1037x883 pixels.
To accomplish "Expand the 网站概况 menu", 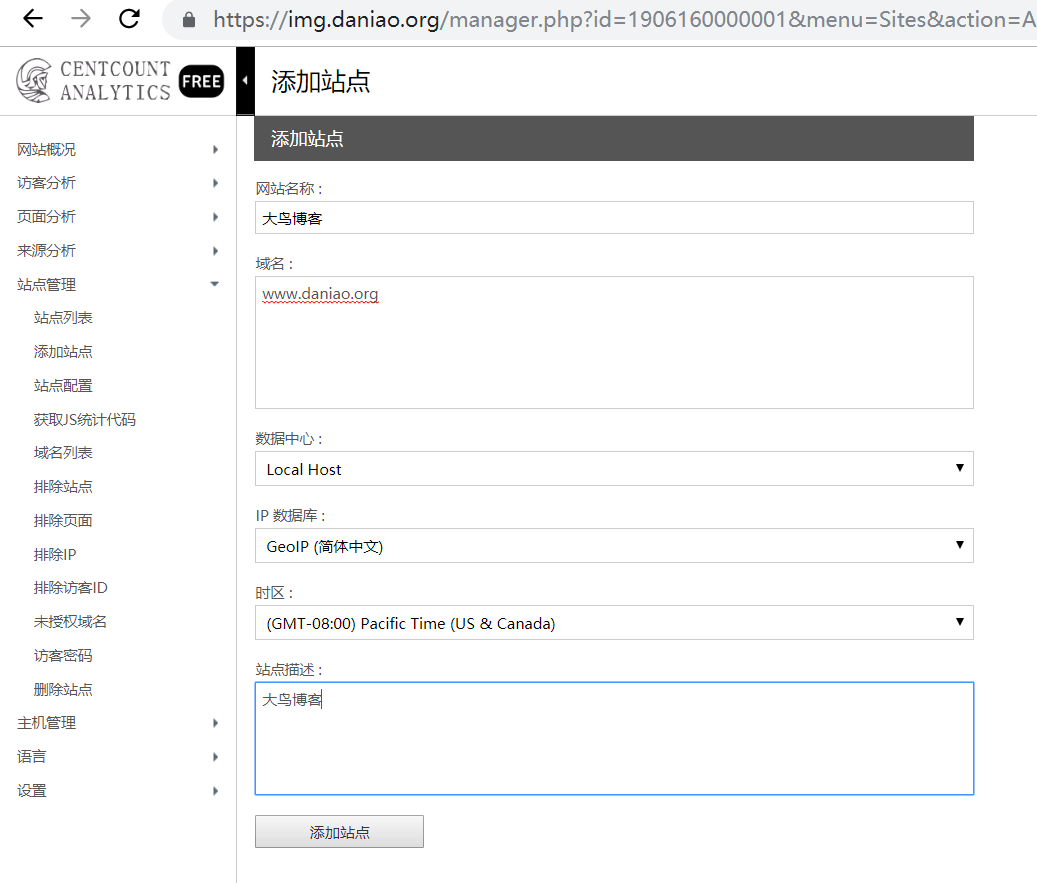I will point(118,149).
